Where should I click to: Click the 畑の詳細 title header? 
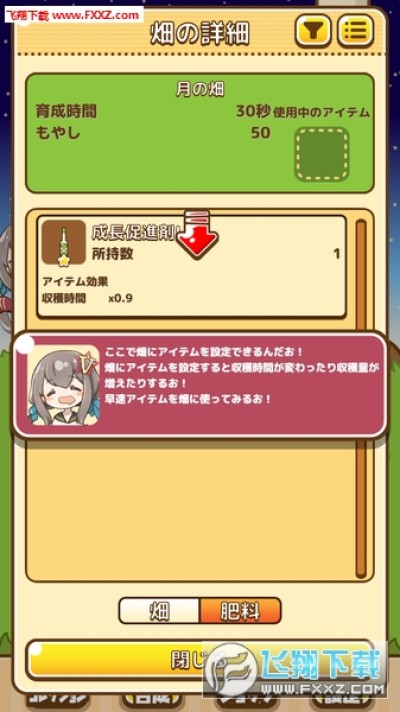tap(200, 32)
